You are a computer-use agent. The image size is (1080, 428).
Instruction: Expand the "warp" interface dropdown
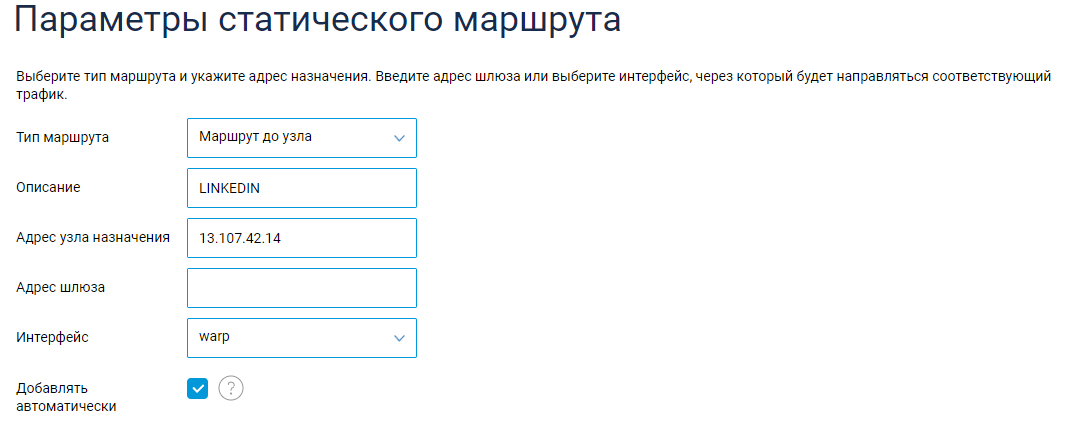(301, 338)
